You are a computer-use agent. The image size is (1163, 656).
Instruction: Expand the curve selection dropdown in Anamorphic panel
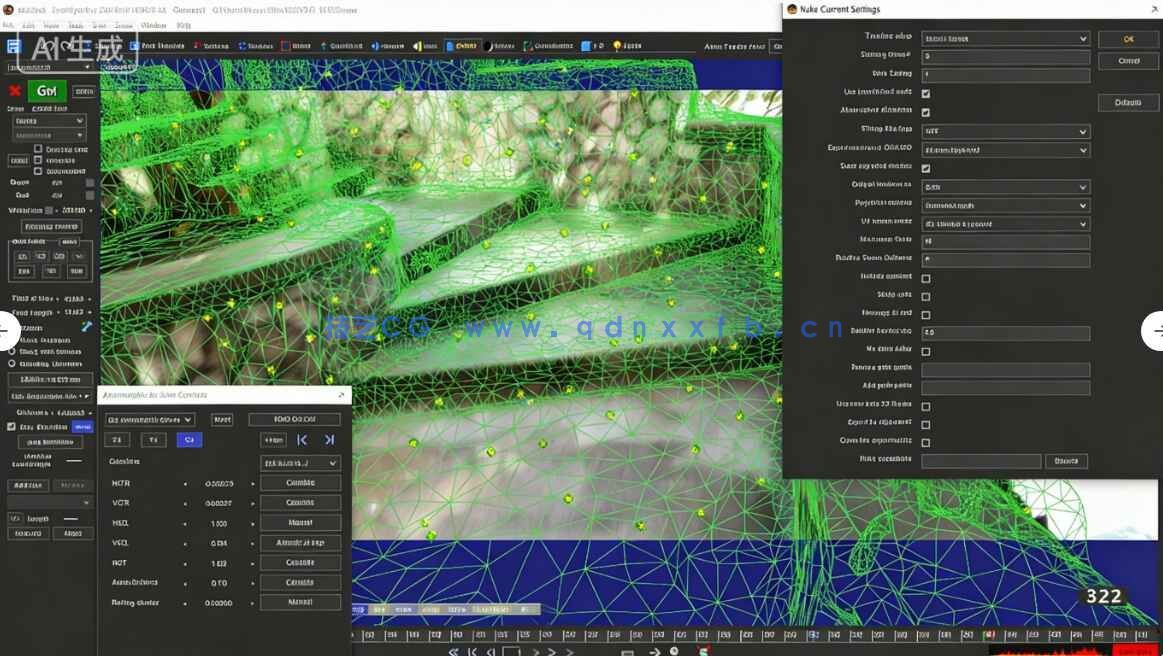tap(151, 420)
